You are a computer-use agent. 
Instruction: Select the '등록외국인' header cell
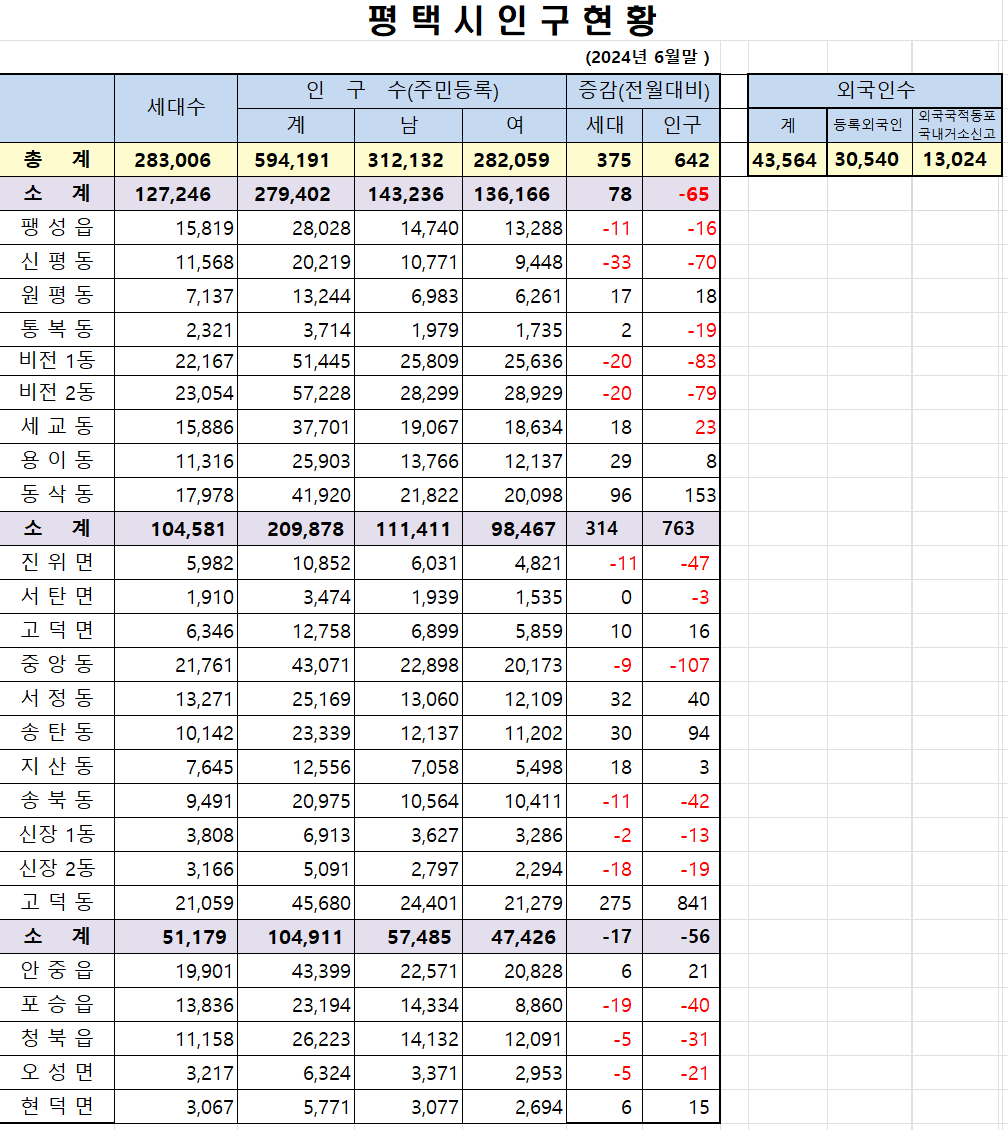(868, 125)
